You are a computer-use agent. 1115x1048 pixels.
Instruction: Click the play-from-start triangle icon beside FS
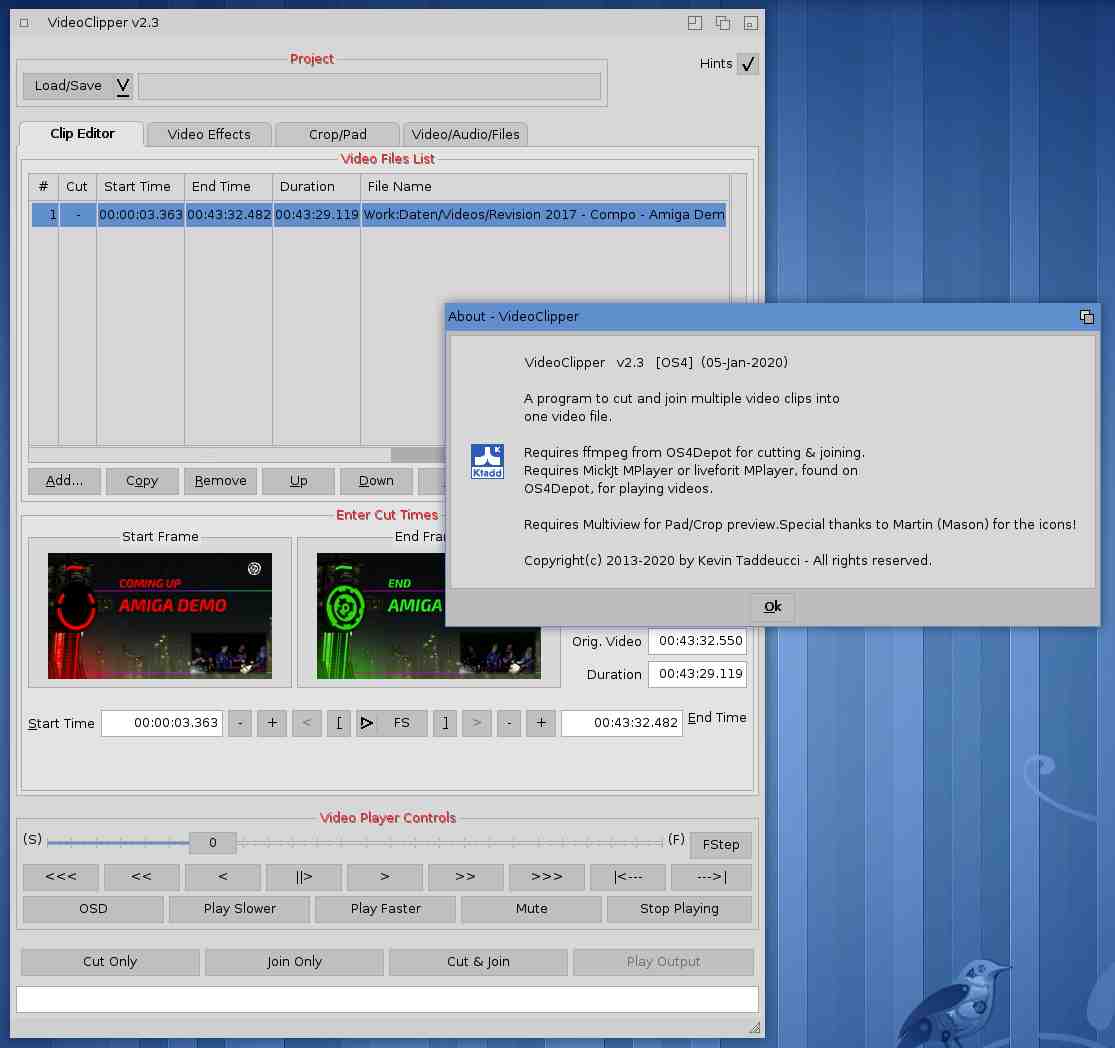point(366,723)
